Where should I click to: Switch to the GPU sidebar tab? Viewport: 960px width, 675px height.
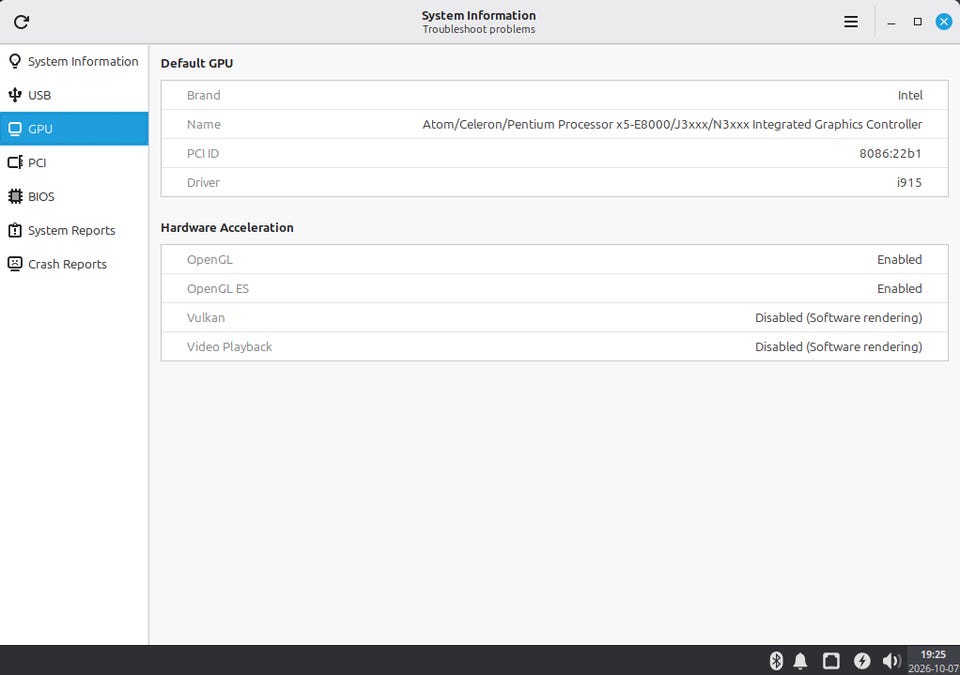tap(74, 129)
